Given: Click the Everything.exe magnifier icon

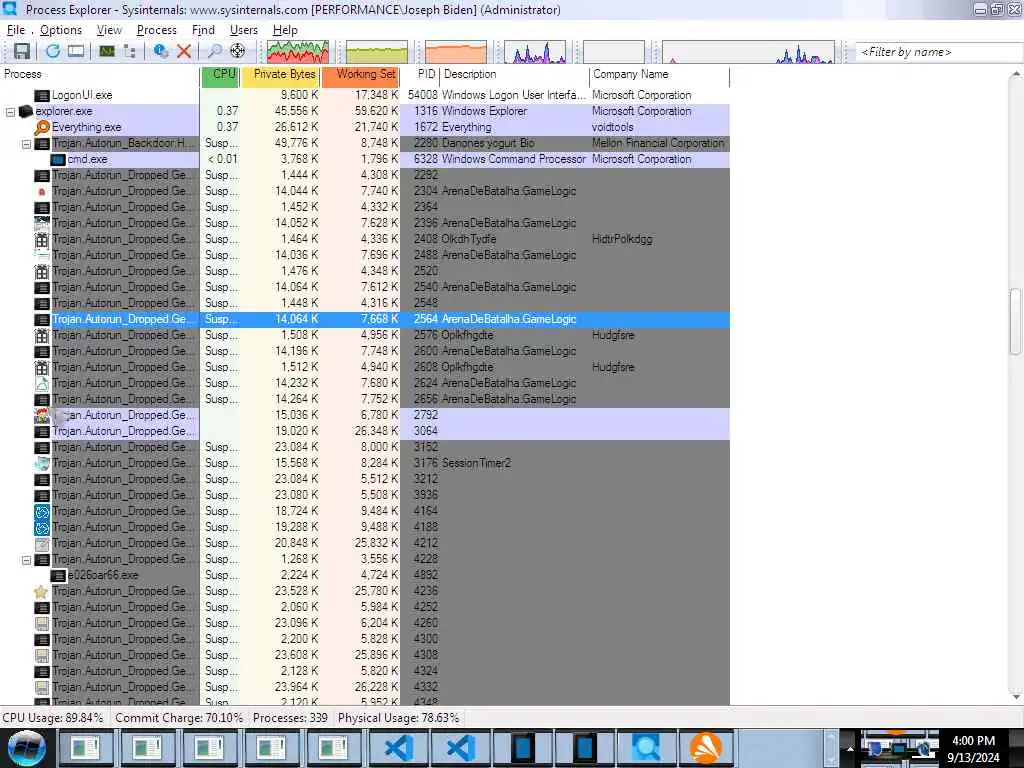Looking at the screenshot, I should (42, 127).
